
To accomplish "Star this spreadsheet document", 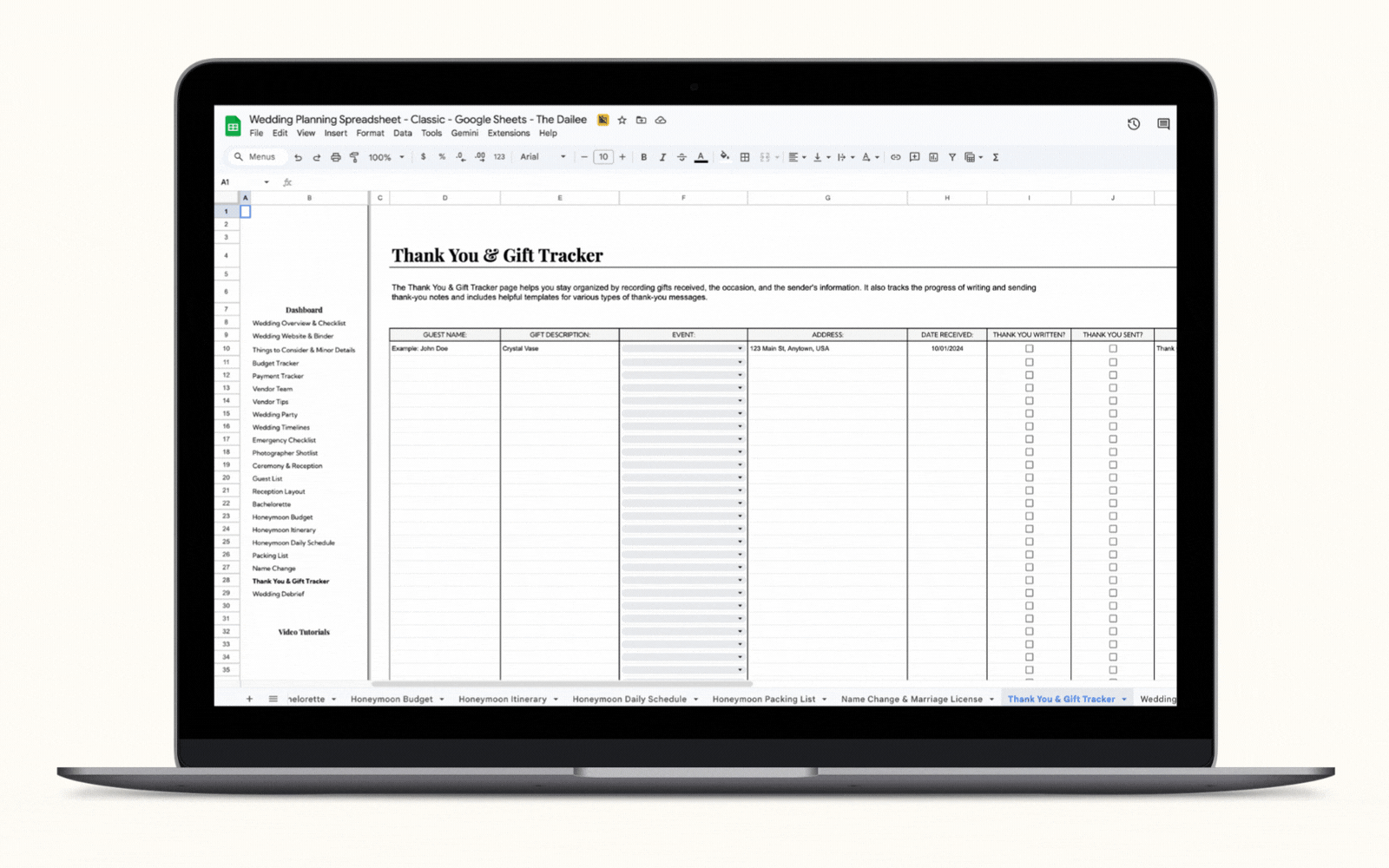I will point(622,120).
